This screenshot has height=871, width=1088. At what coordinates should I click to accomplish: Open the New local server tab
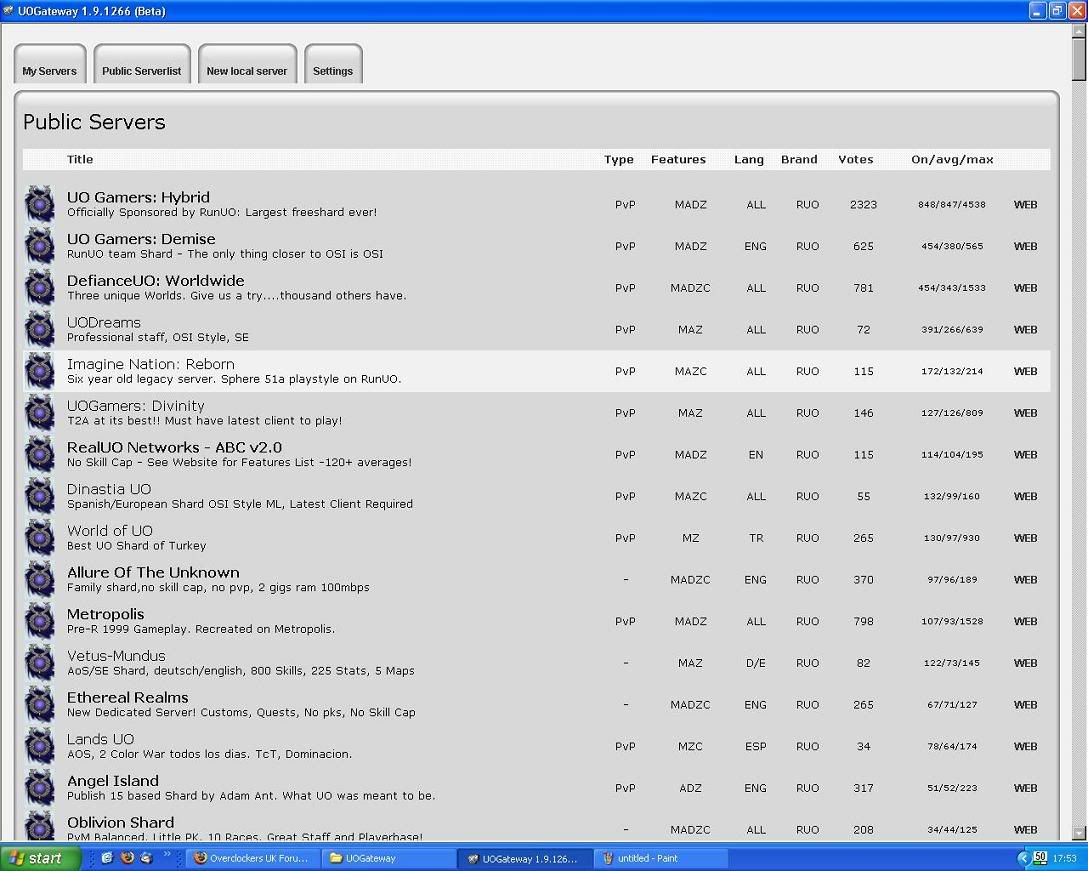click(x=247, y=64)
